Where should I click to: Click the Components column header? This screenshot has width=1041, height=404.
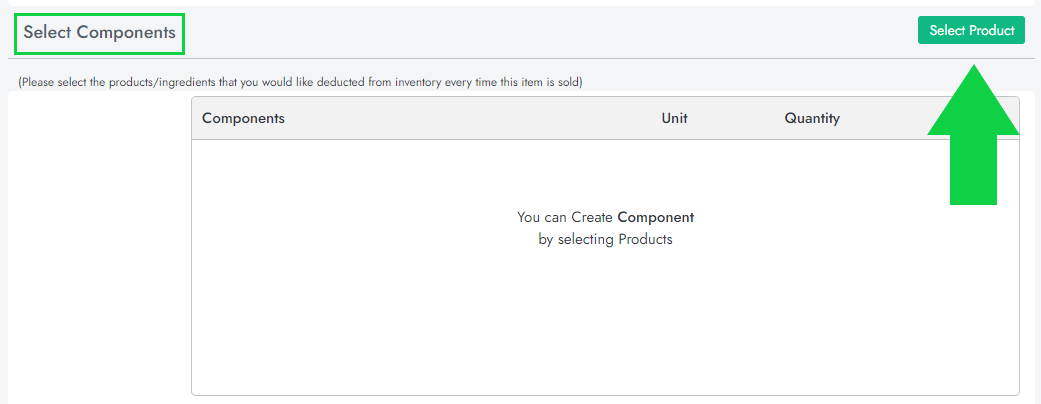(243, 118)
